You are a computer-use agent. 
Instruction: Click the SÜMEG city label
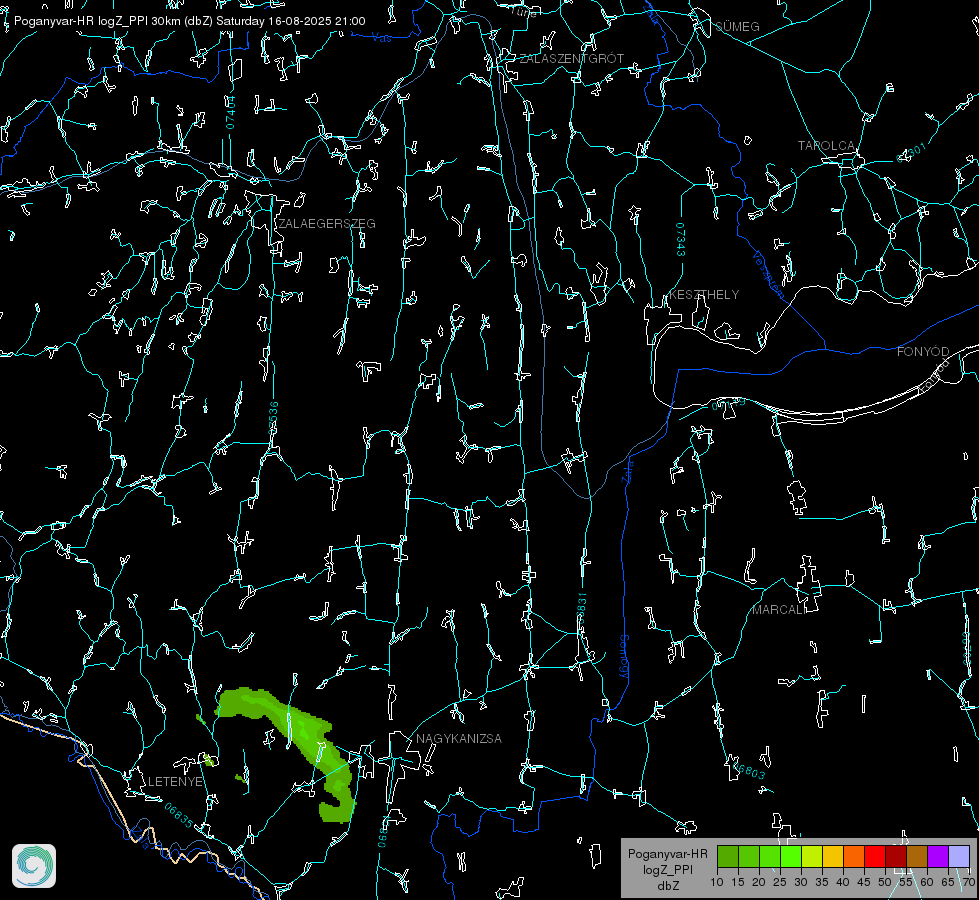(737, 27)
